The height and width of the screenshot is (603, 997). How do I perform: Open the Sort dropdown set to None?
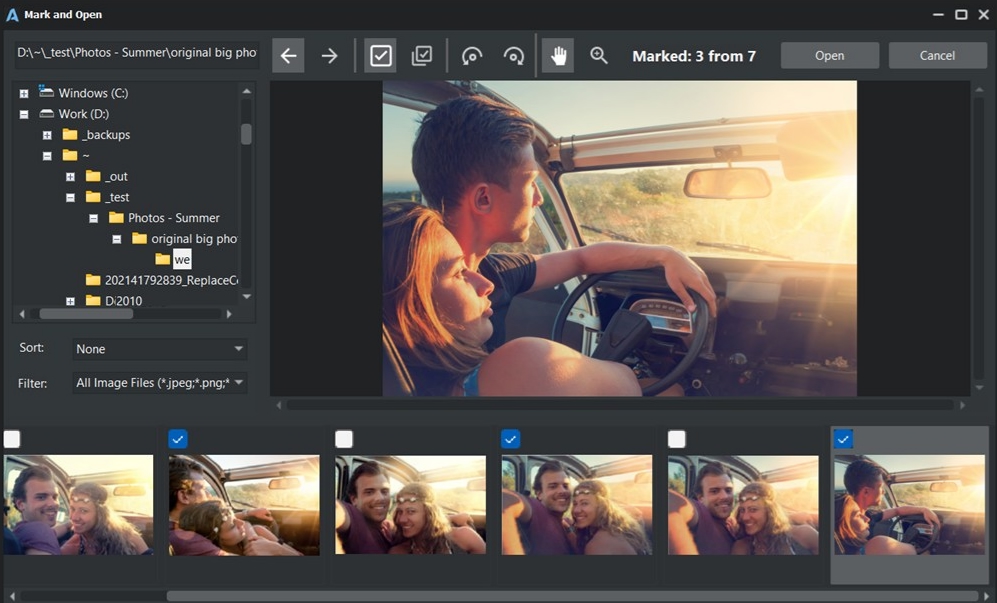(x=160, y=349)
